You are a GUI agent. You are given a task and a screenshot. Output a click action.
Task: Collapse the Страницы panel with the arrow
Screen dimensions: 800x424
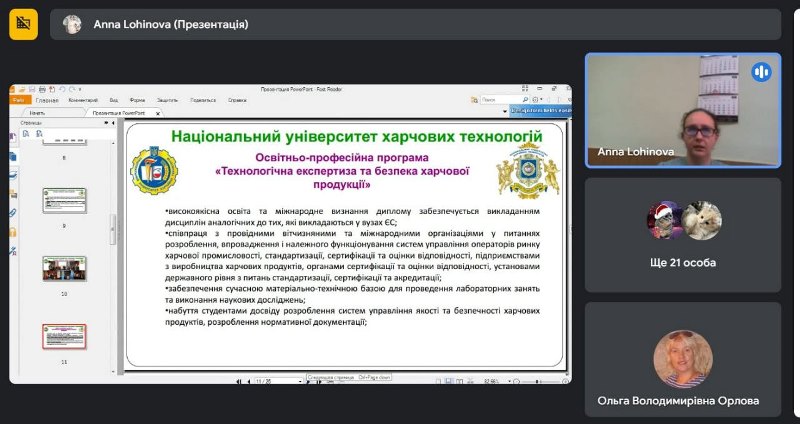pyautogui.click(x=113, y=123)
